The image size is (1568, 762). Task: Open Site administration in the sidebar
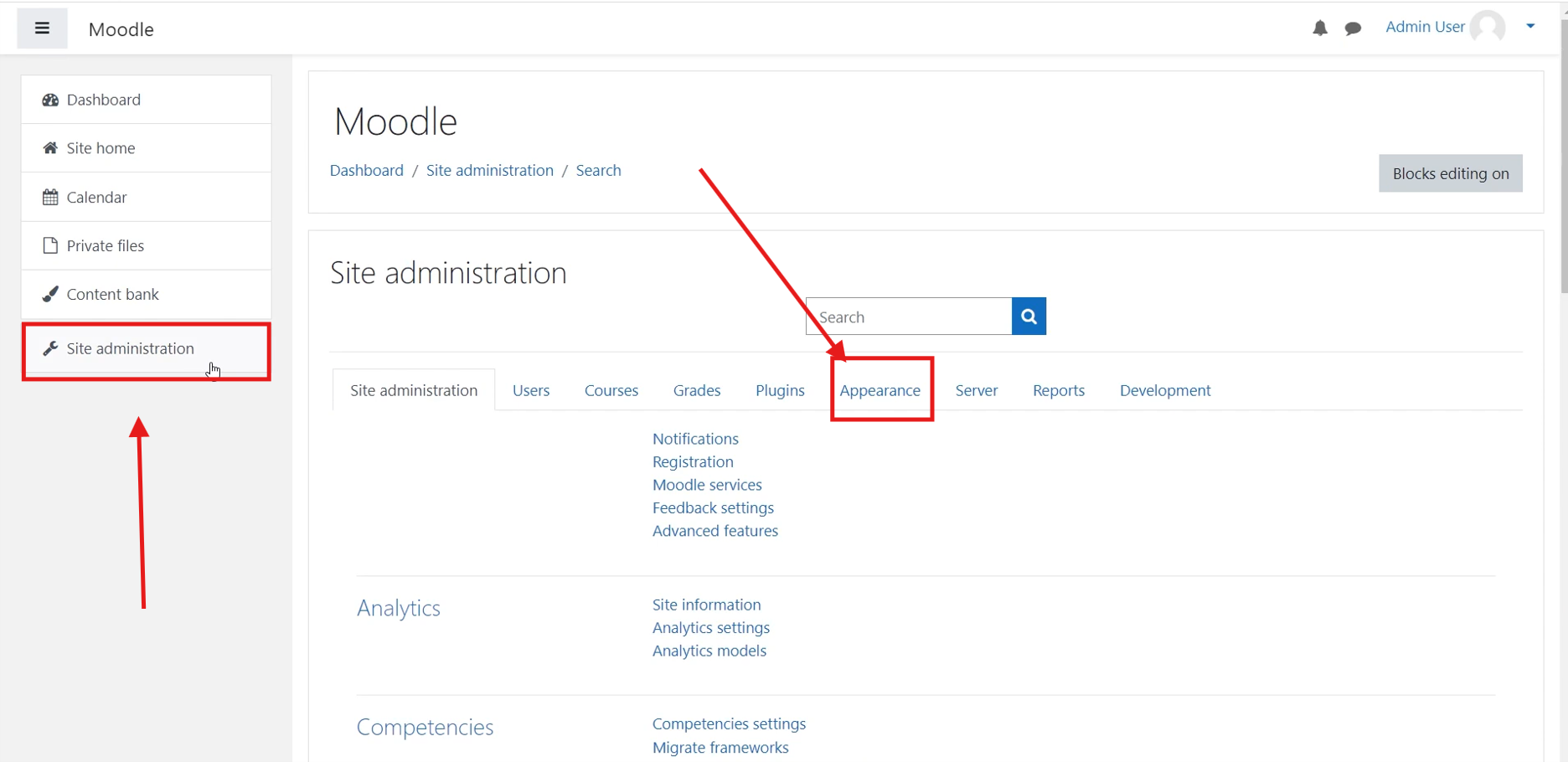tap(130, 348)
